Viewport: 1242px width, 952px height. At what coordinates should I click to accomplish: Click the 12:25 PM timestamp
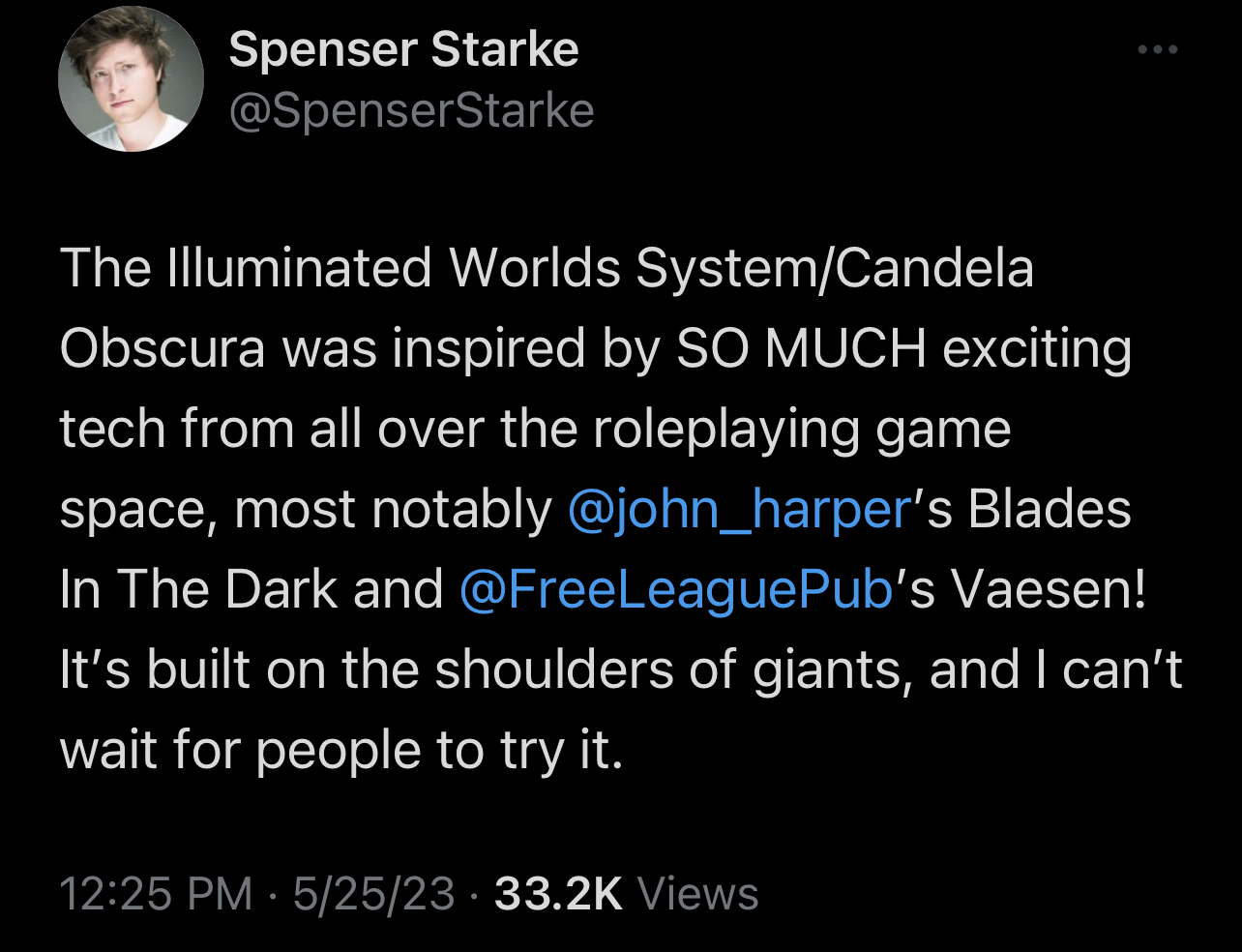(156, 893)
